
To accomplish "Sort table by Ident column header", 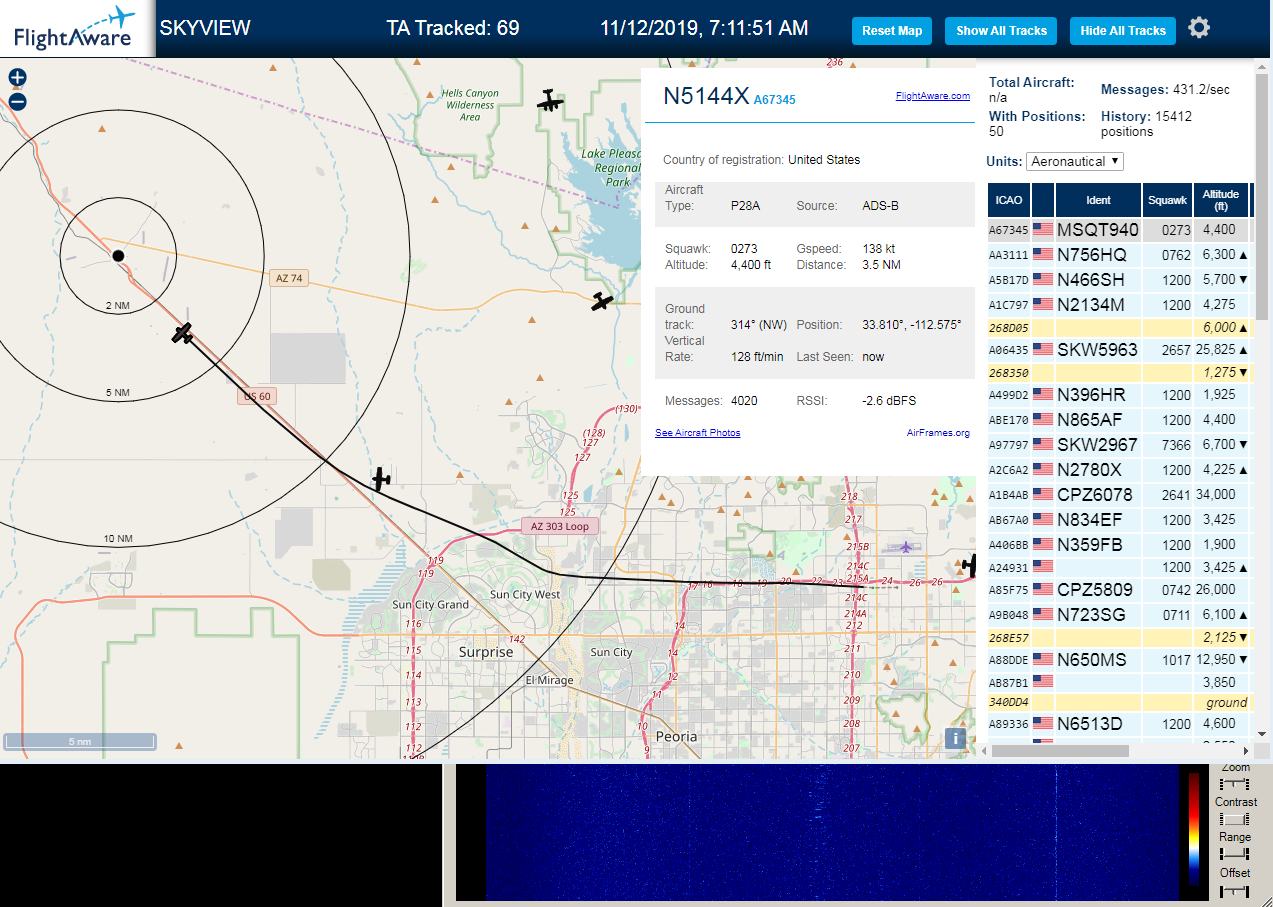I will [x=1097, y=200].
